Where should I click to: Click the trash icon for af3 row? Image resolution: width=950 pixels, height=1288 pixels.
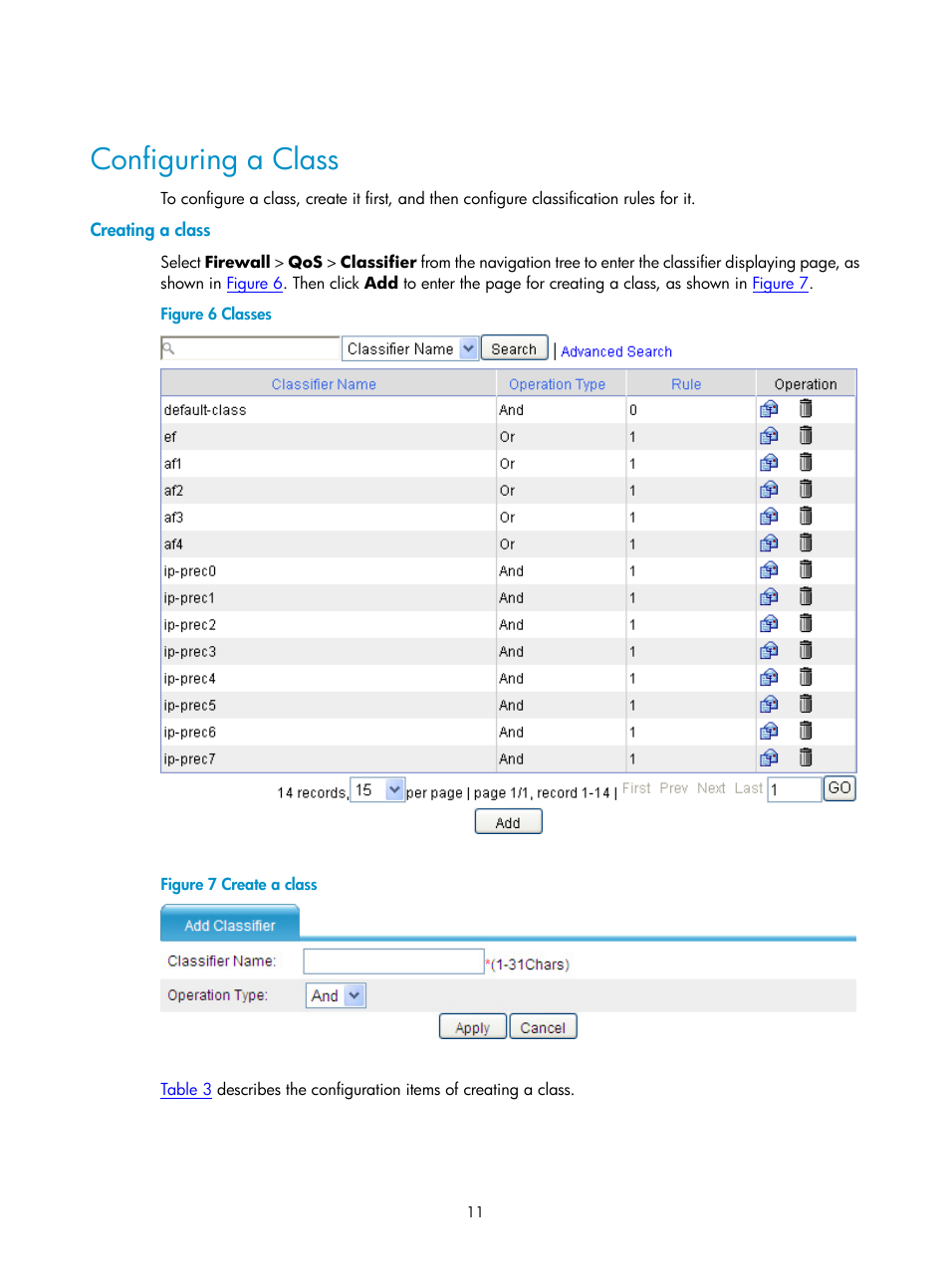[806, 516]
